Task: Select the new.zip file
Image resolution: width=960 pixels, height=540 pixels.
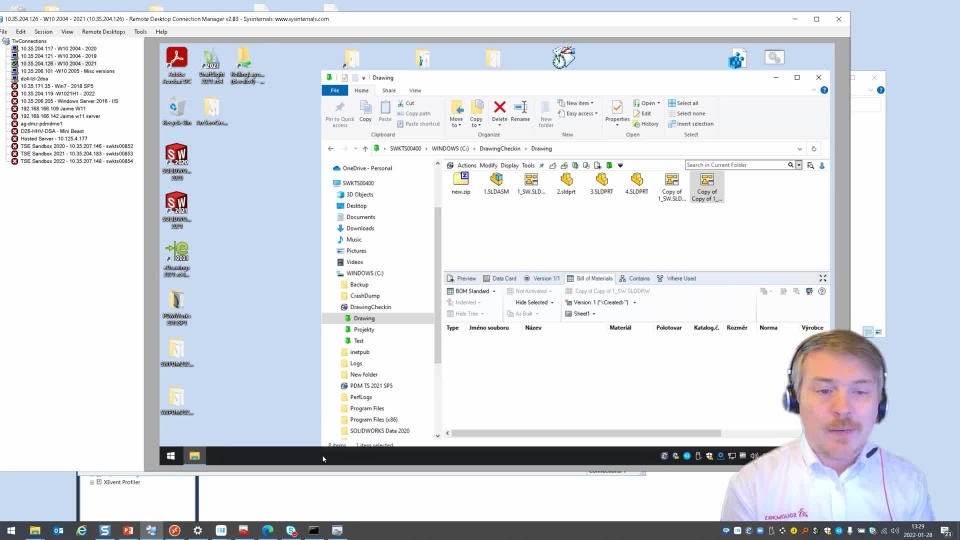Action: click(x=460, y=183)
